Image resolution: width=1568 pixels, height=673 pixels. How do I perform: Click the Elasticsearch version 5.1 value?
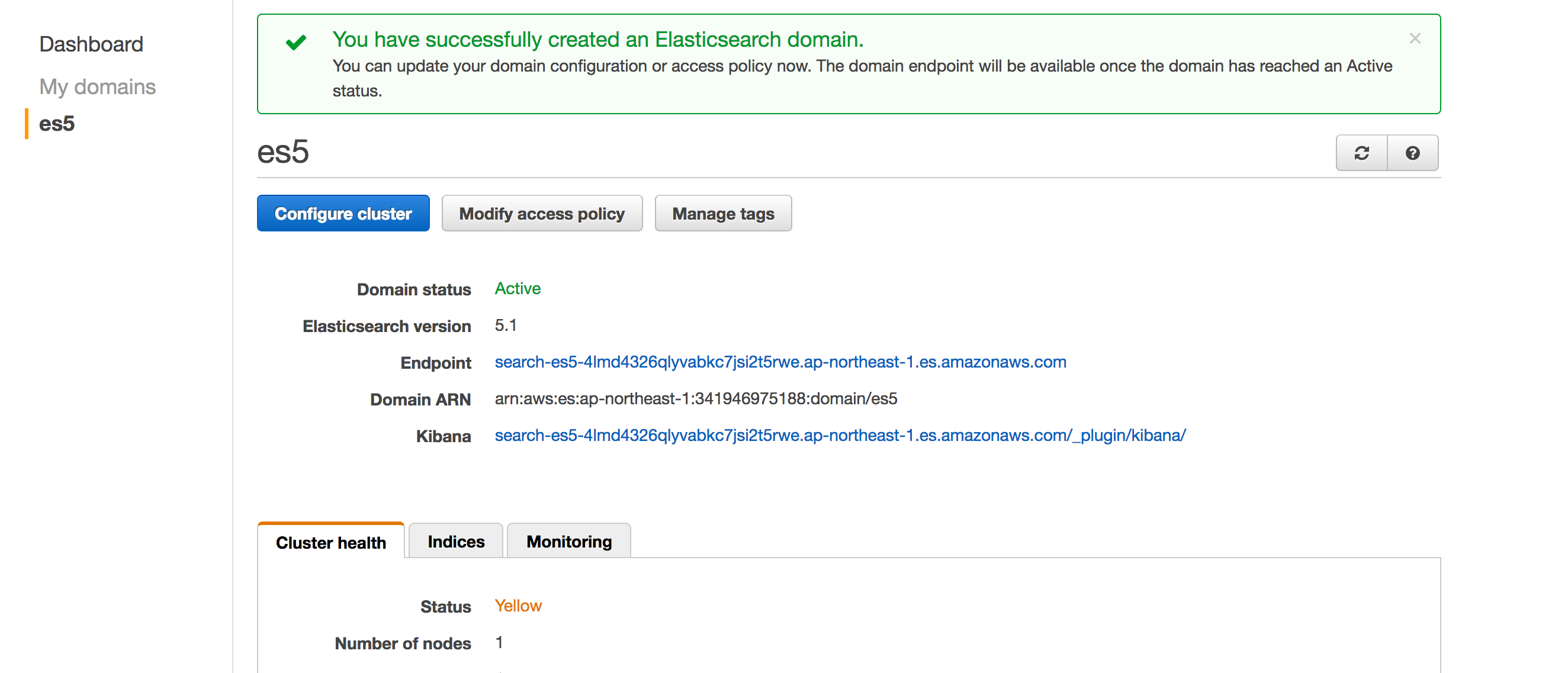coord(505,326)
